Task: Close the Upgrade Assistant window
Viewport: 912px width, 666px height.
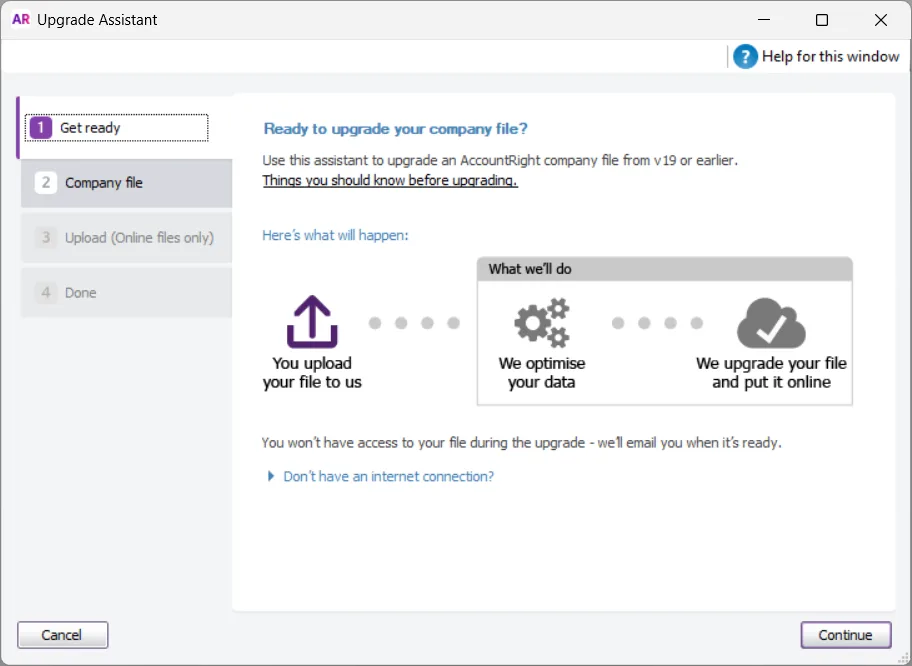Action: [x=881, y=20]
